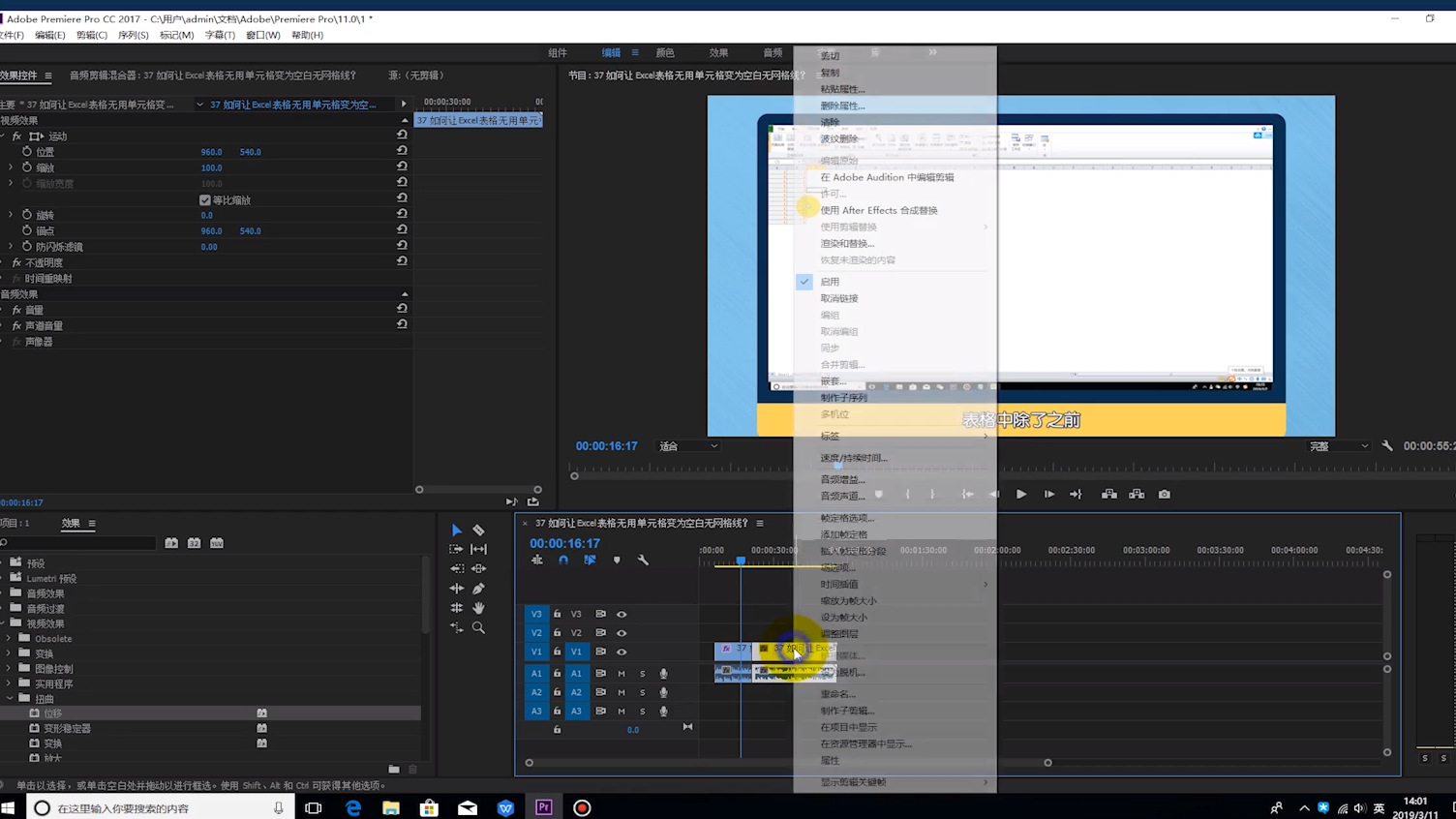
Task: Toggle animation stopwatch for 位置
Action: tap(27, 152)
